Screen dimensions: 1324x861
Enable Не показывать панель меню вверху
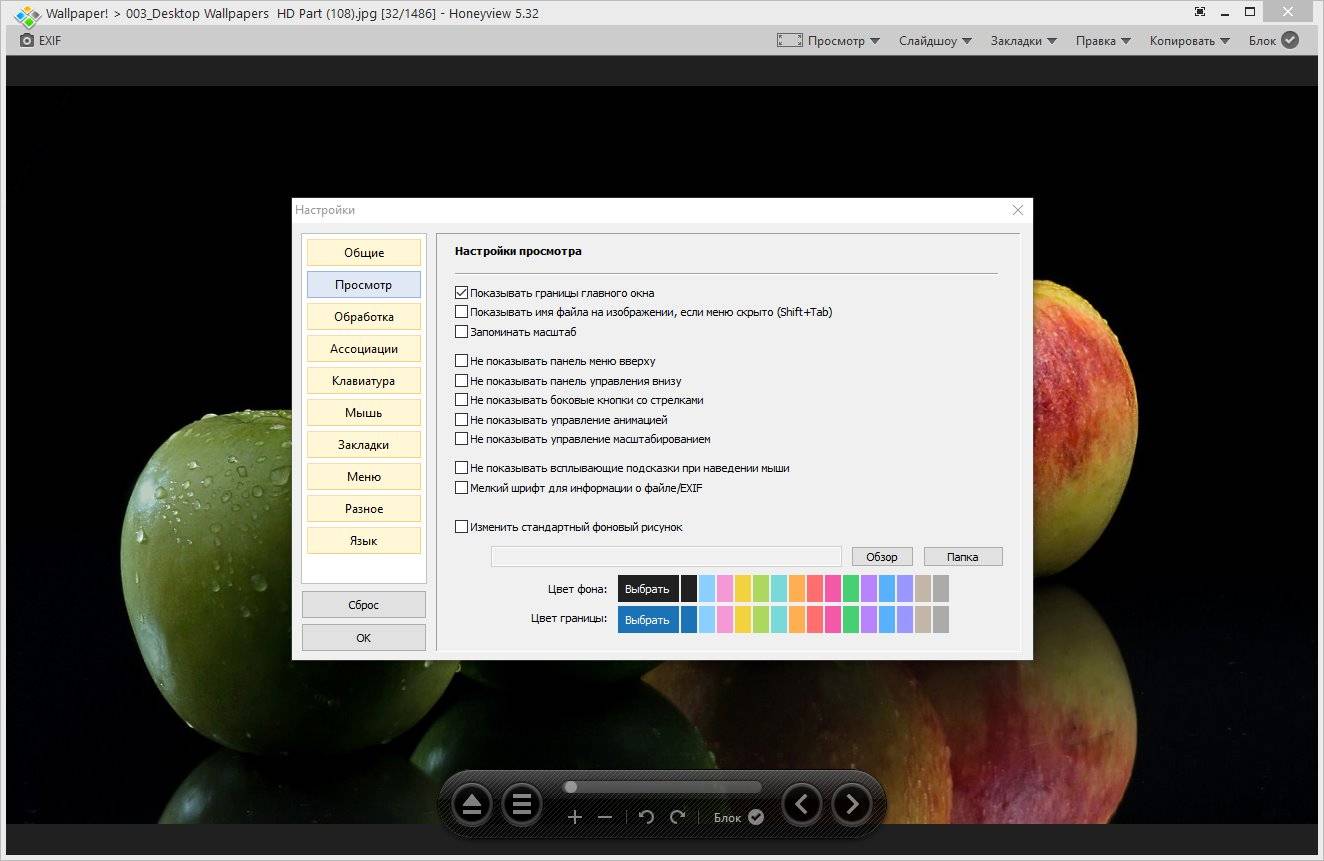point(461,361)
